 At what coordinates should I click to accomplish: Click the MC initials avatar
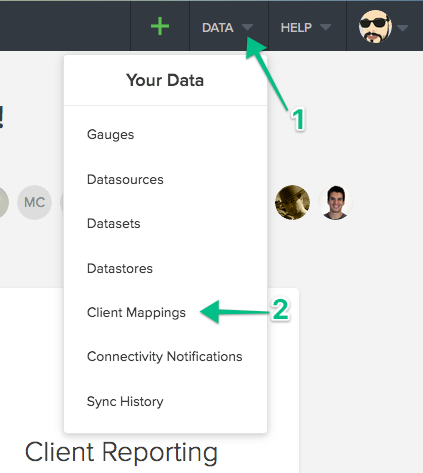pyautogui.click(x=35, y=202)
